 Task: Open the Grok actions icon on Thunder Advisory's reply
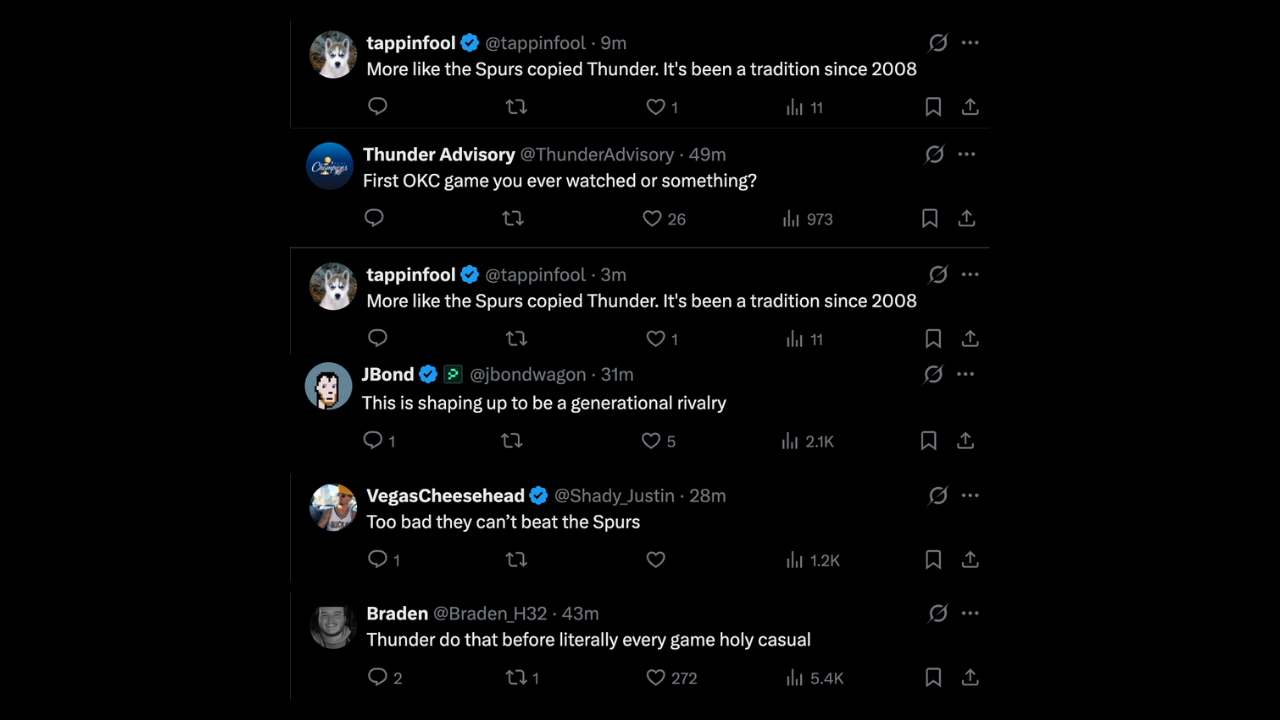pyautogui.click(x=933, y=154)
